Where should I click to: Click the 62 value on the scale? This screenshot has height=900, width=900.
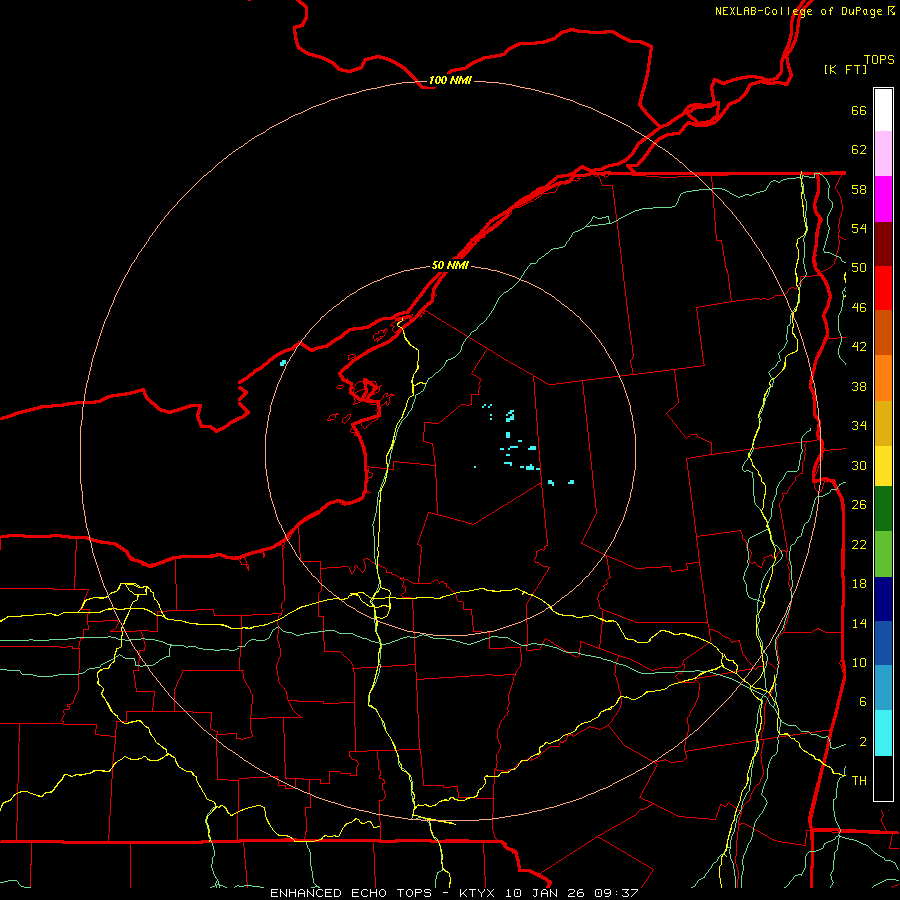(859, 150)
